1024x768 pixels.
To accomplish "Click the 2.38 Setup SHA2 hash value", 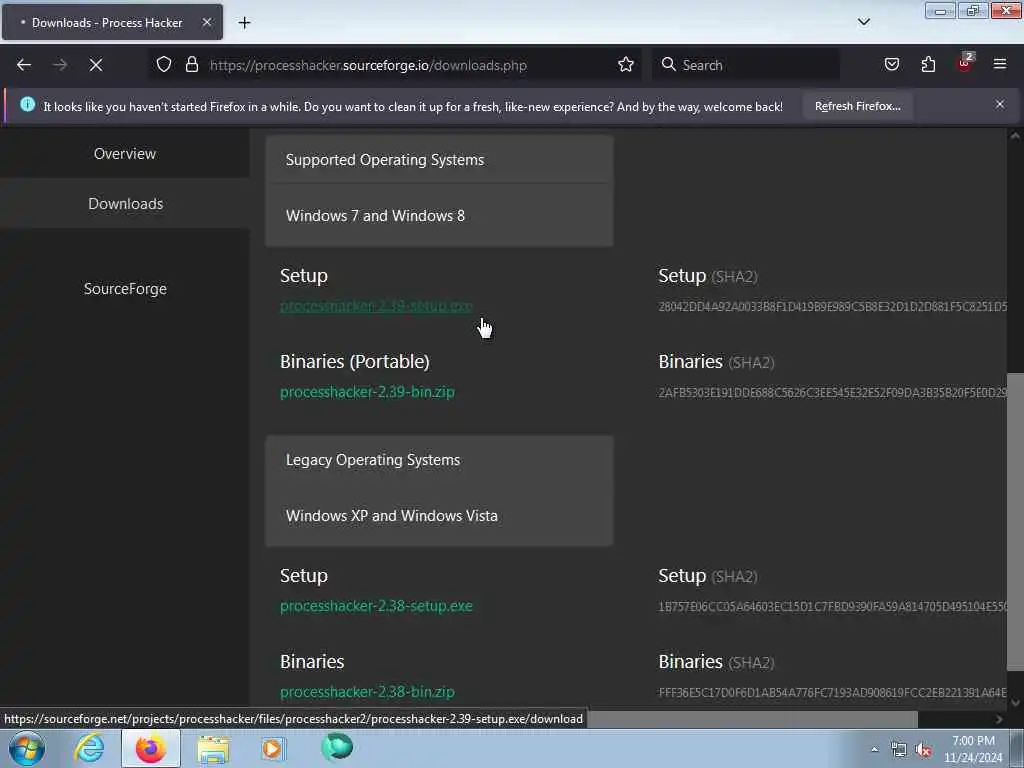I will (832, 607).
